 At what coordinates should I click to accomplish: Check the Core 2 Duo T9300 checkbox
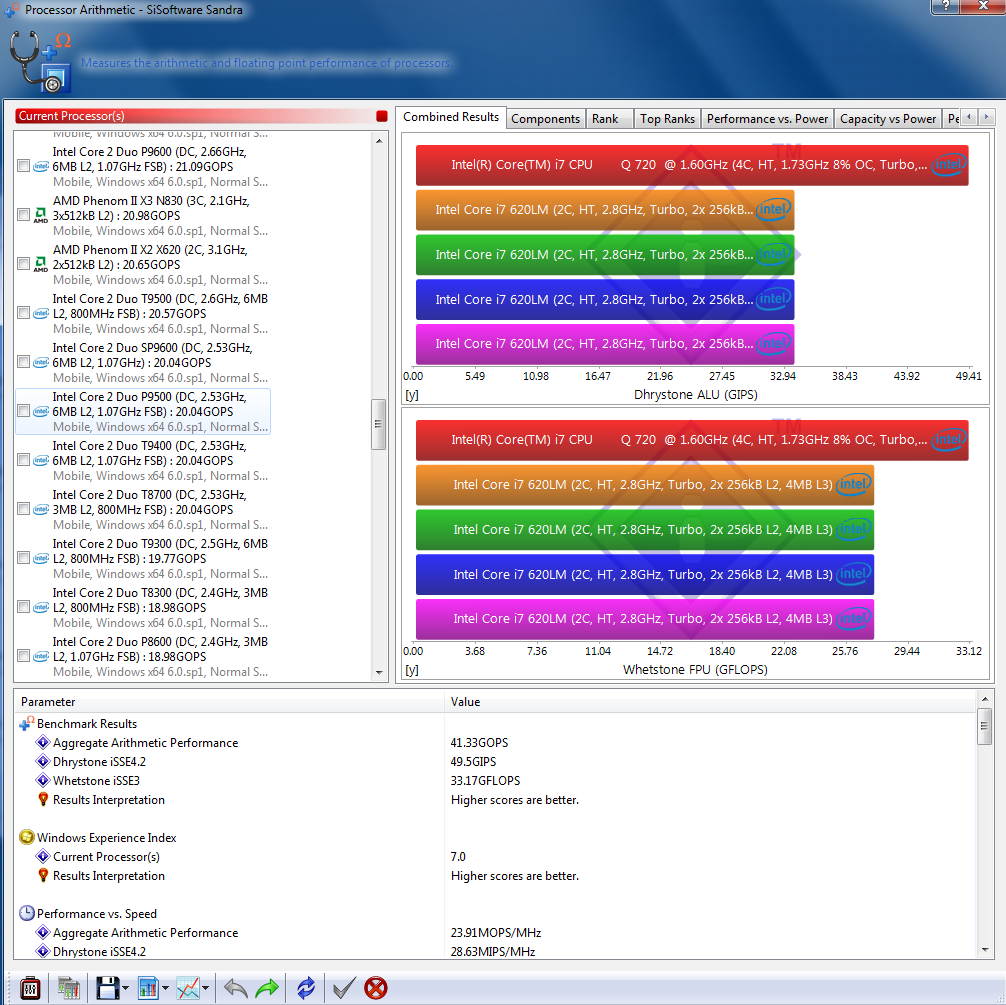(x=23, y=558)
